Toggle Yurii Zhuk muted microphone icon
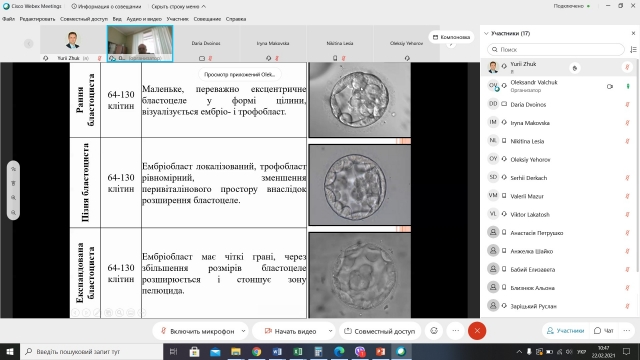 (627, 67)
